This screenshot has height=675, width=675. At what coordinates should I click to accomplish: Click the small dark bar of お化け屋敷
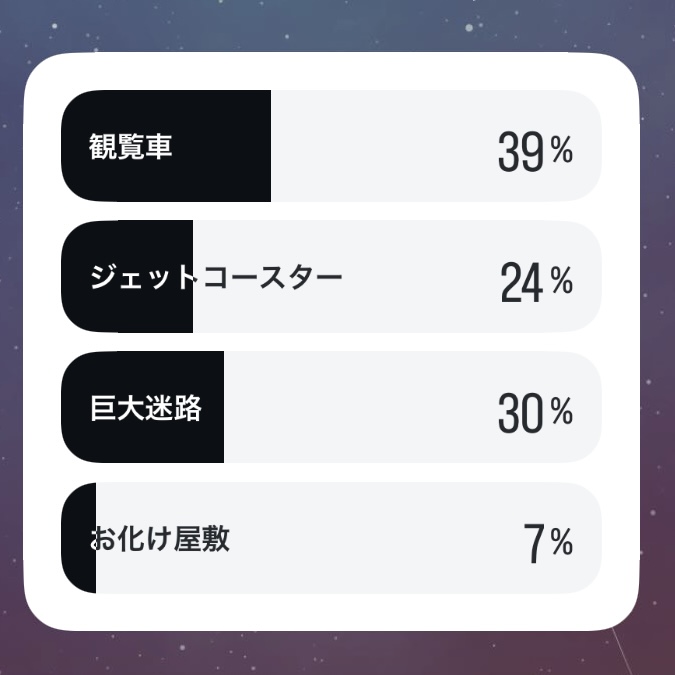(x=78, y=538)
